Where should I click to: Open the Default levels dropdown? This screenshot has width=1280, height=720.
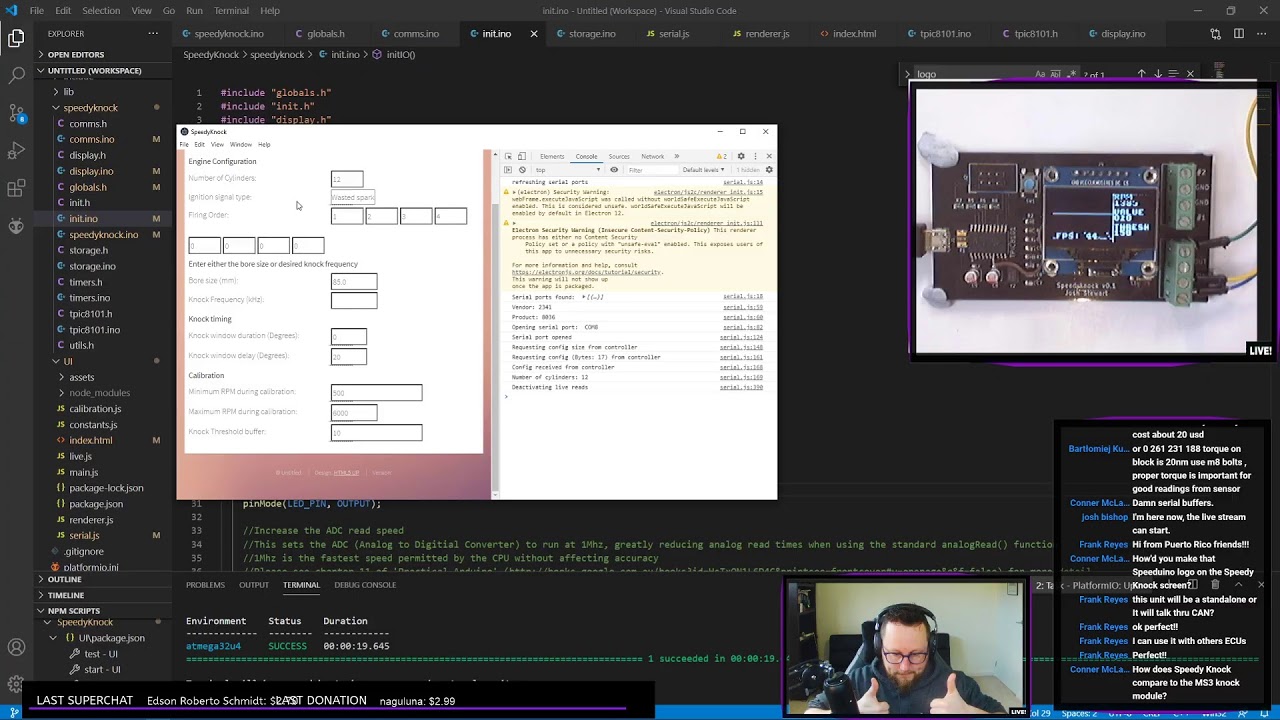pyautogui.click(x=704, y=170)
